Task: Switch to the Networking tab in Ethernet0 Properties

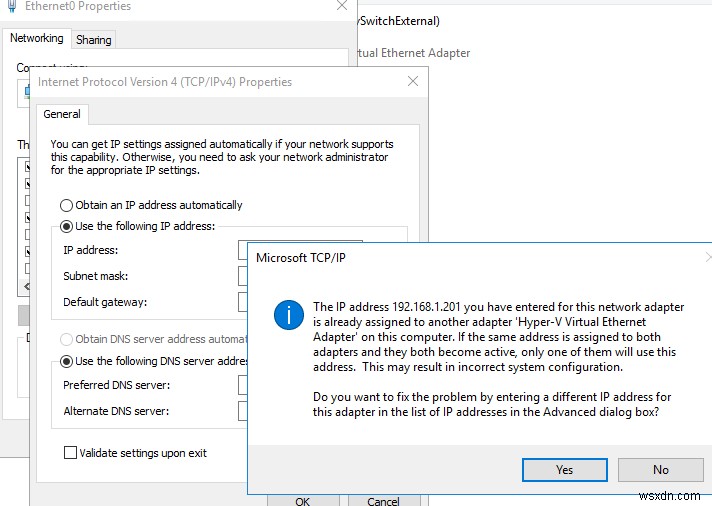Action: tap(36, 38)
